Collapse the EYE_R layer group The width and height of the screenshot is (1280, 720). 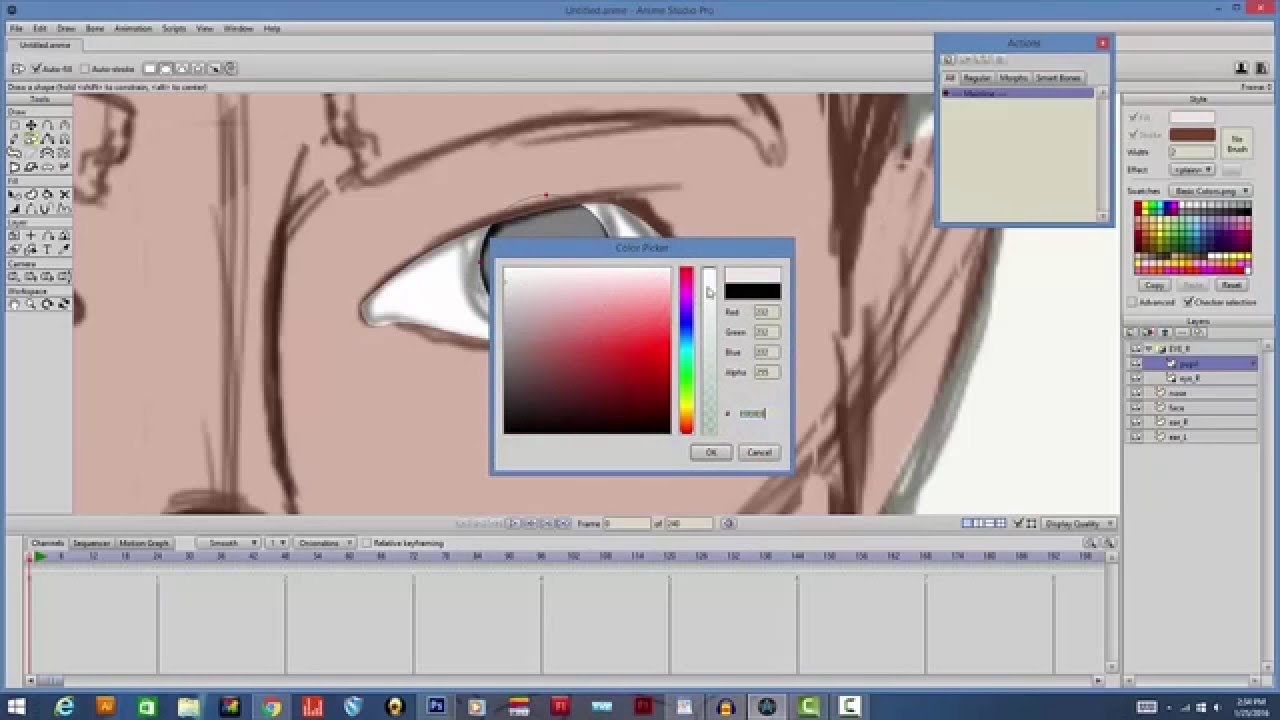(1149, 349)
